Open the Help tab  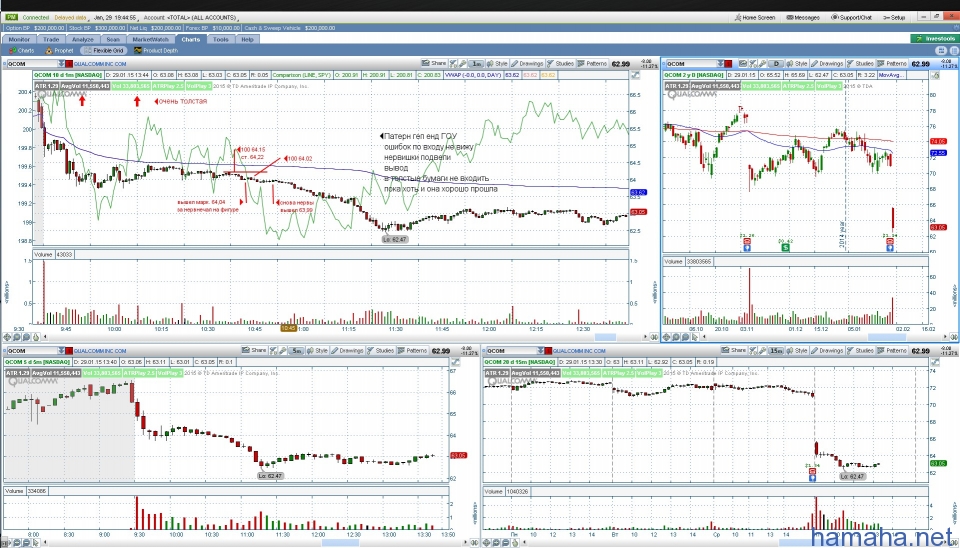[x=247, y=39]
